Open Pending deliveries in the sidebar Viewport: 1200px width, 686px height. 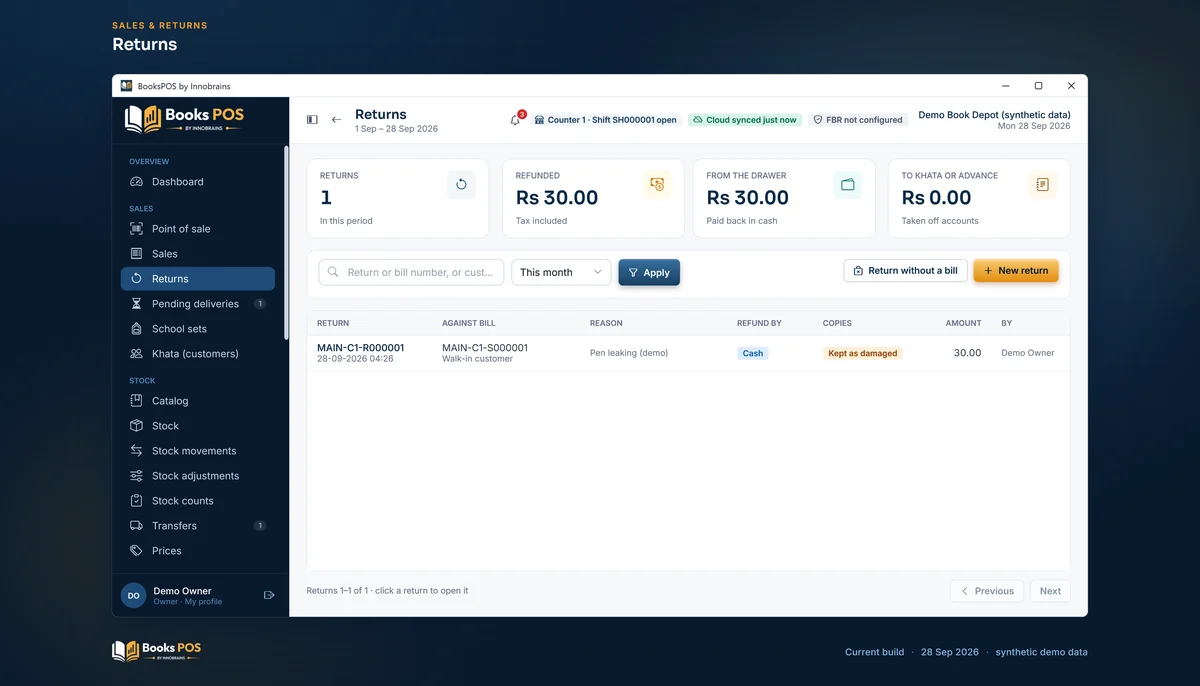click(197, 304)
